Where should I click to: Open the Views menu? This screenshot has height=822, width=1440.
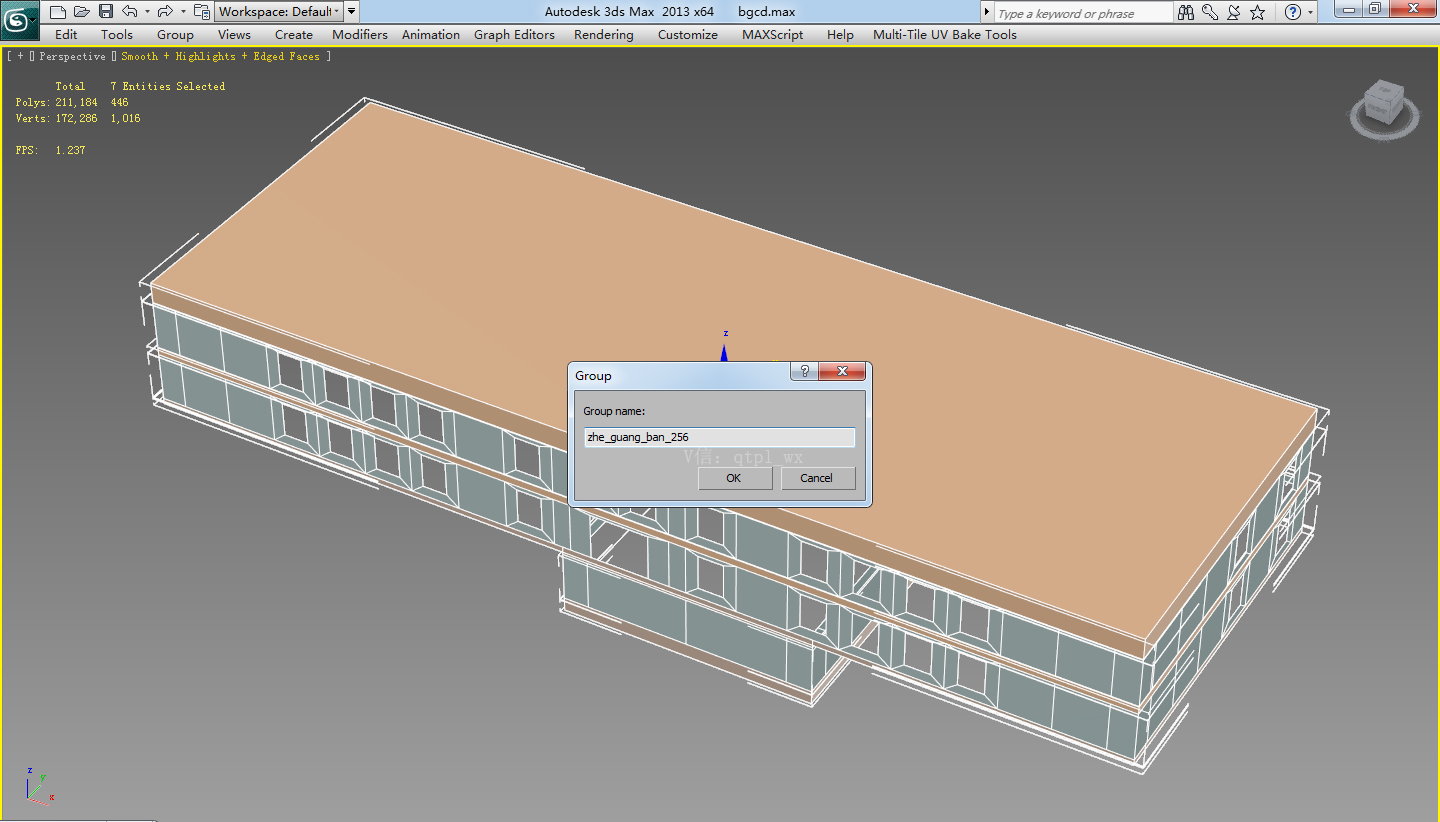point(234,34)
